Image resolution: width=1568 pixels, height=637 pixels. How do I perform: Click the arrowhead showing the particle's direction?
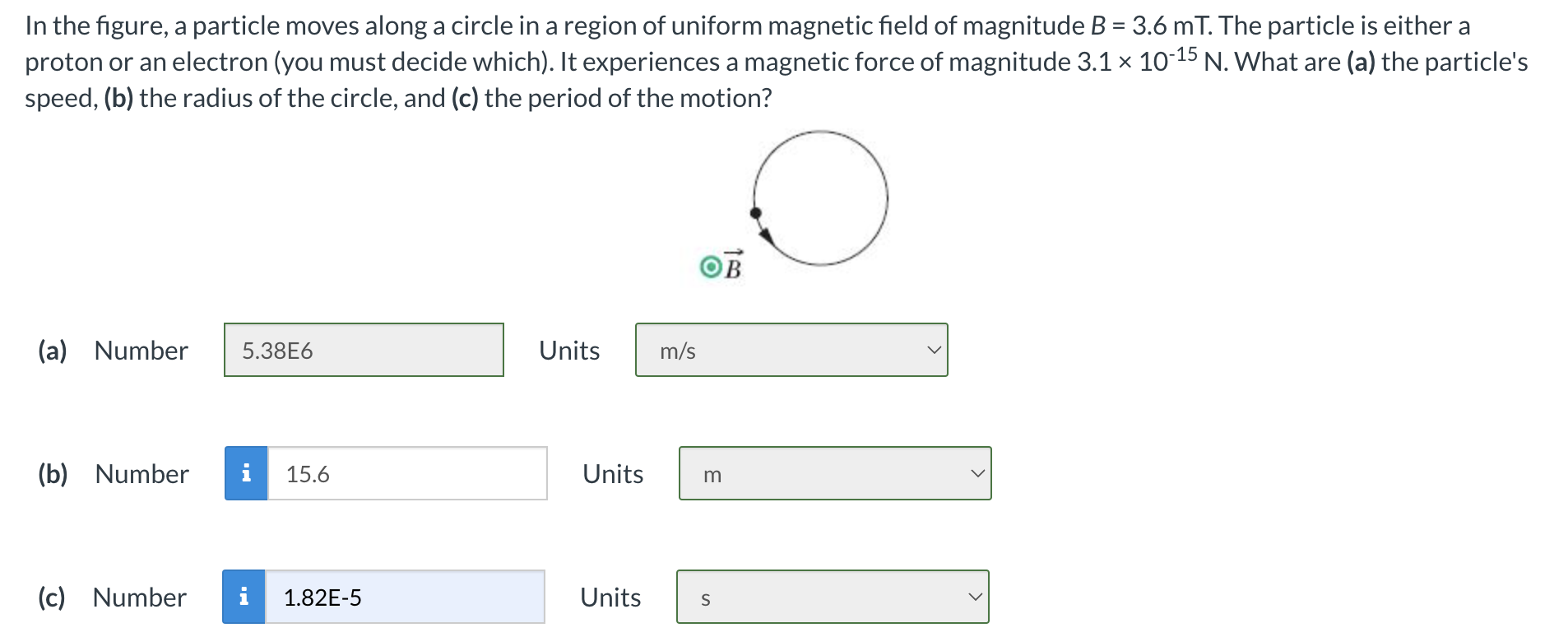765,234
